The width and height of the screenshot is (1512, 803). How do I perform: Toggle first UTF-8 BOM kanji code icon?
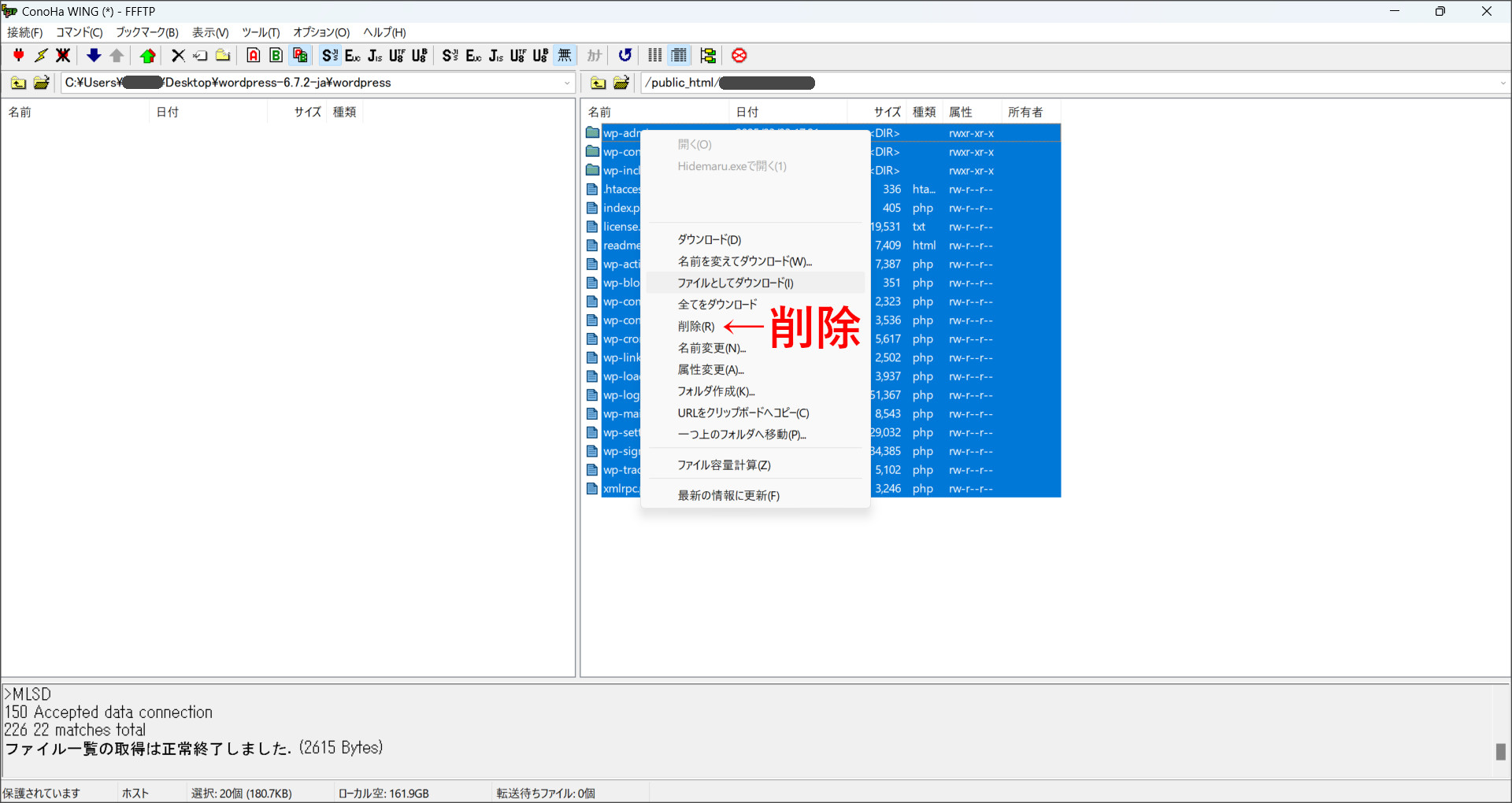(420, 55)
